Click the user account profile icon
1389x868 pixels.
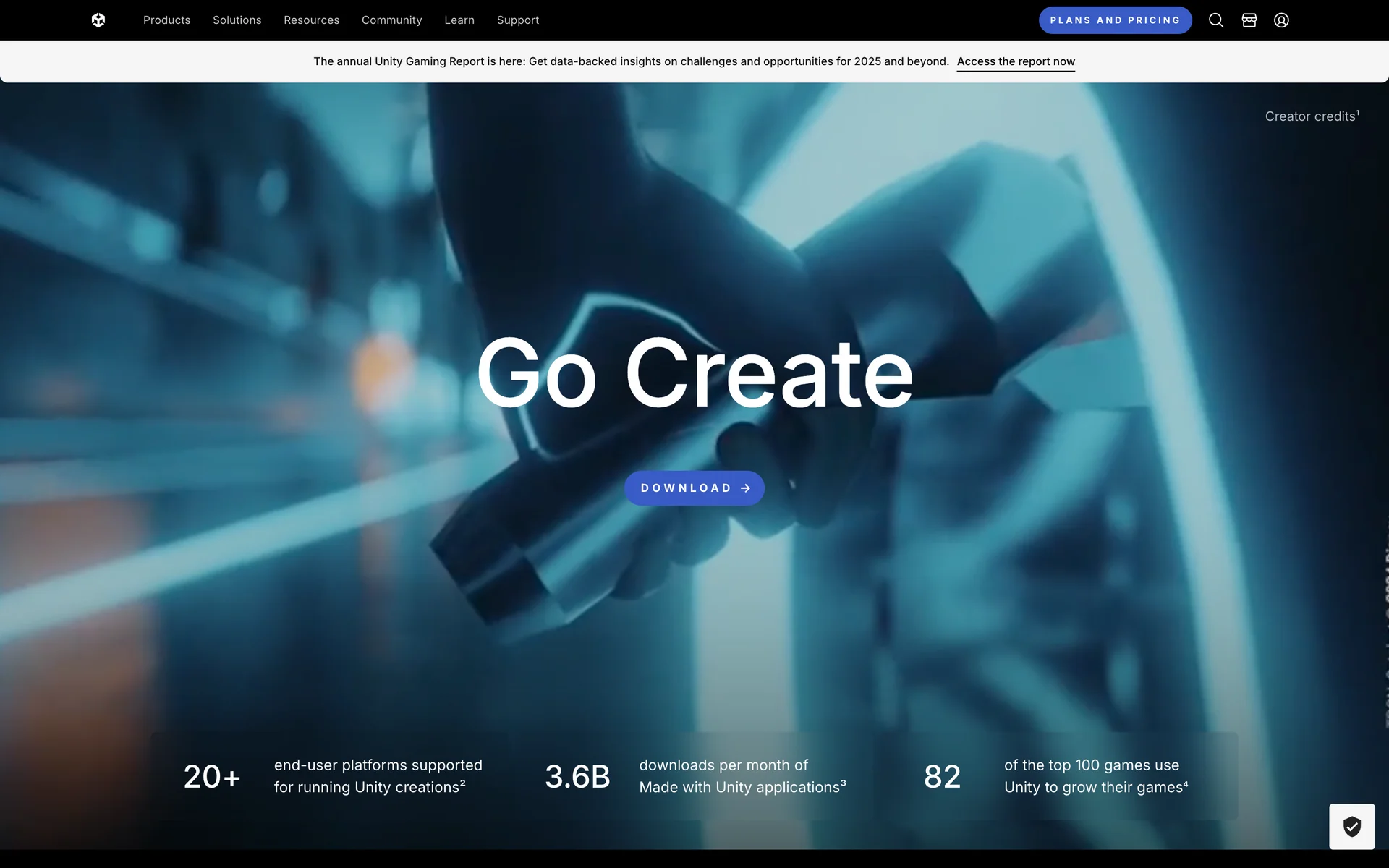click(x=1281, y=20)
